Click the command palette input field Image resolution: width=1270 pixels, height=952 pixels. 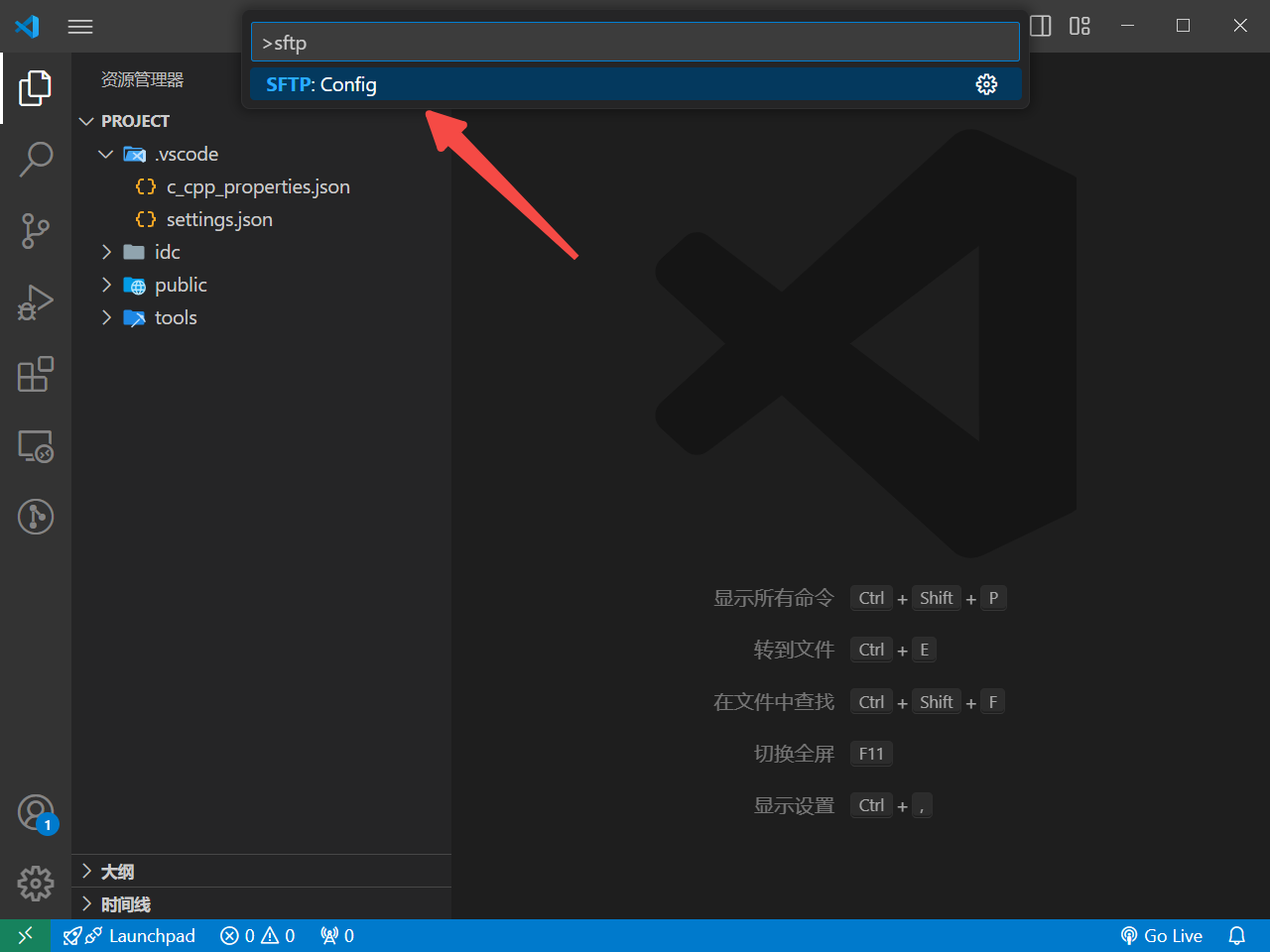pyautogui.click(x=635, y=43)
